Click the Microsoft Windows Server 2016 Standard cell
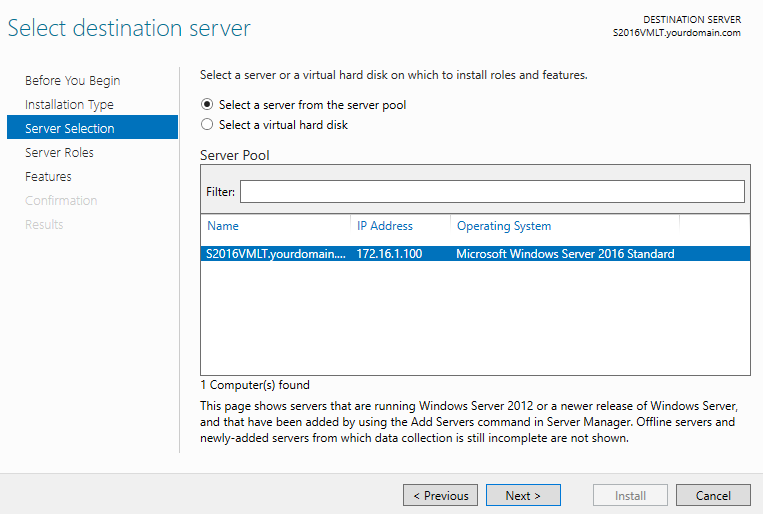 (565, 254)
